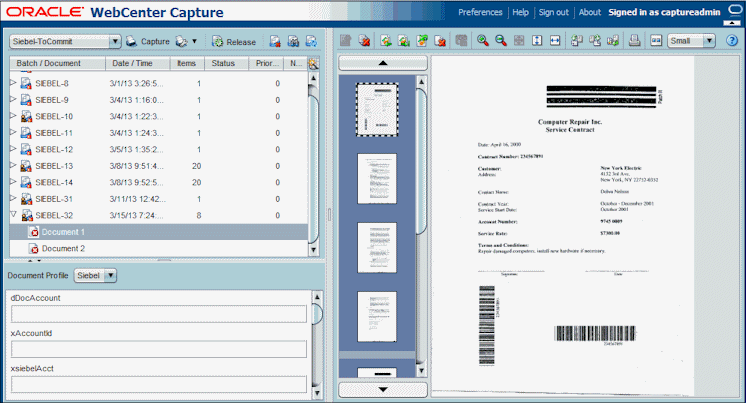Sort by Batch / Document column header
746x403 pixels.
58,63
